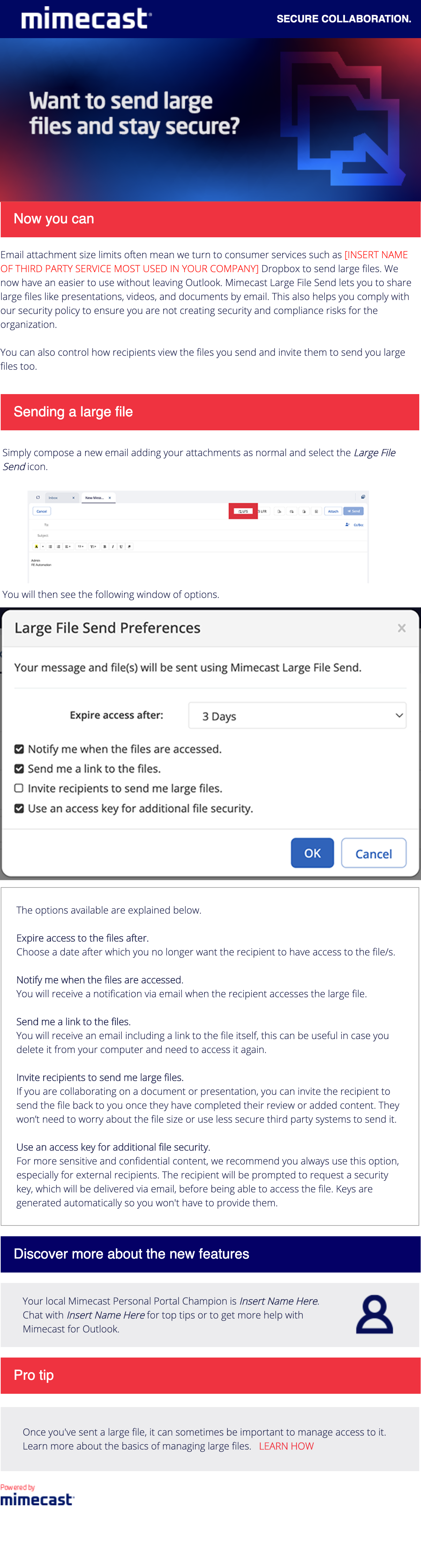Click the text highlight color icon
Screen dimensions: 421x1568
[37, 547]
